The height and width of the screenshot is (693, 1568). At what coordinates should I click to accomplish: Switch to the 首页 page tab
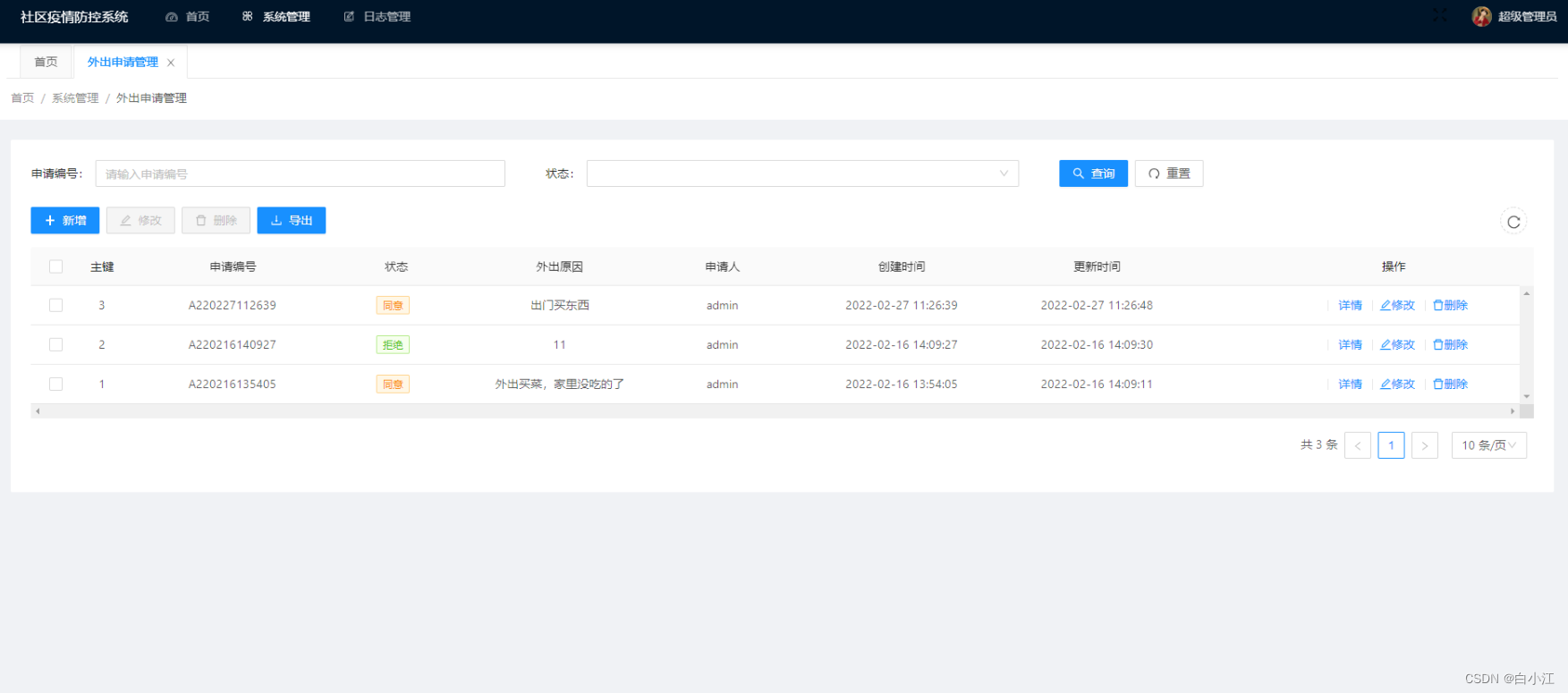46,62
